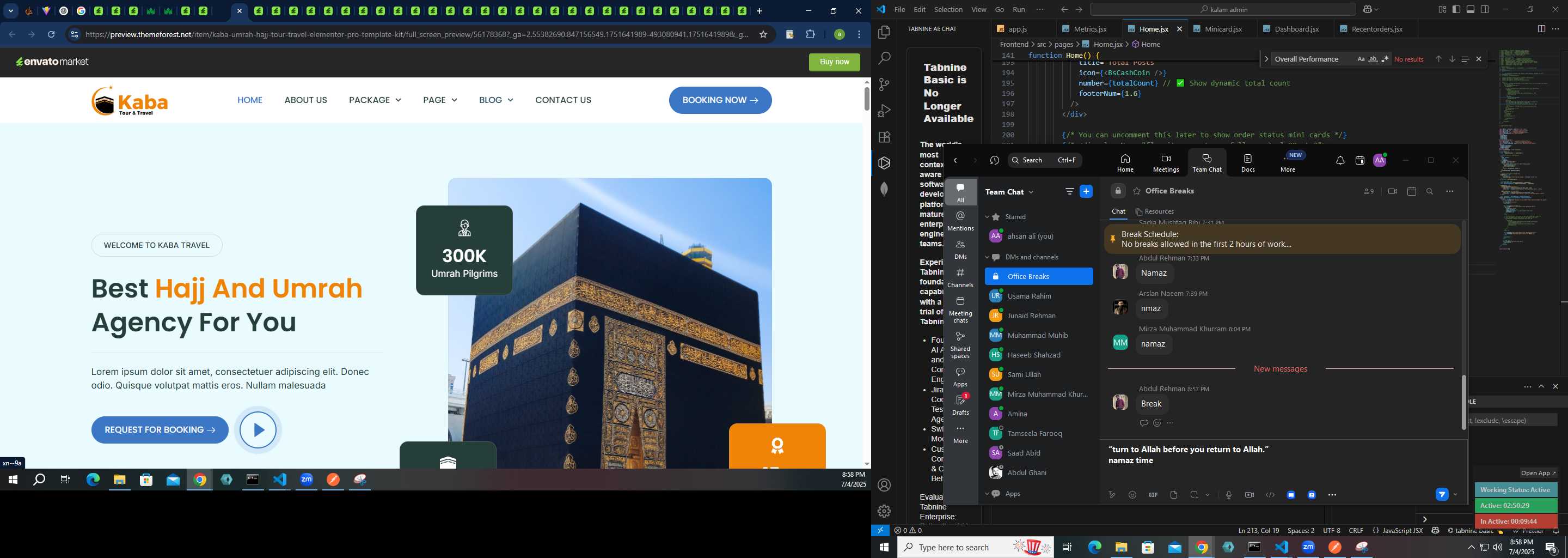Collapse DMs and channels section
The height and width of the screenshot is (558, 1568).
pos(987,257)
